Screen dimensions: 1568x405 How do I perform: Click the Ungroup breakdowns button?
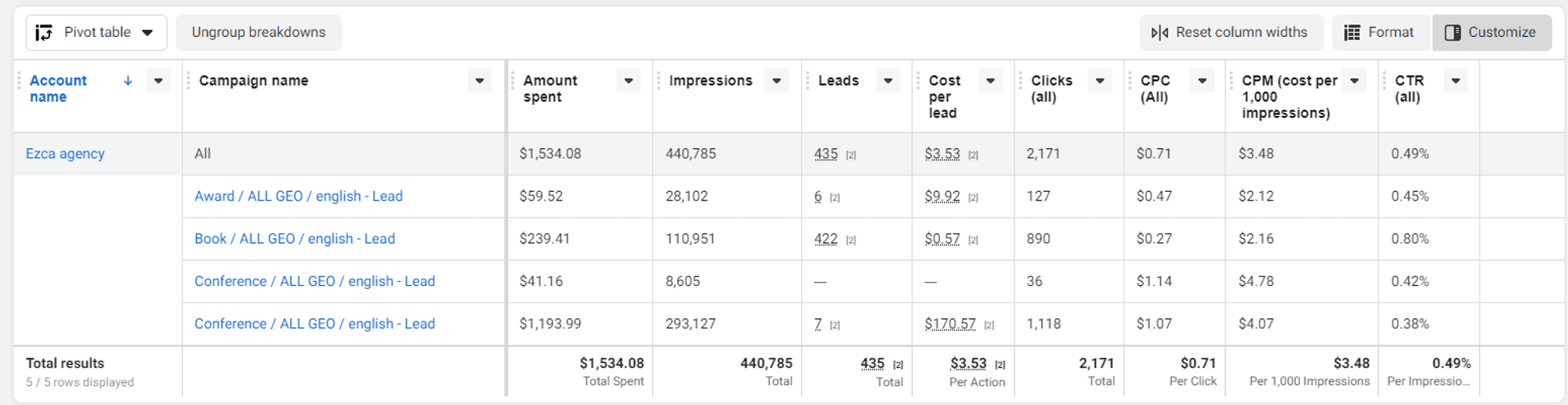coord(258,32)
